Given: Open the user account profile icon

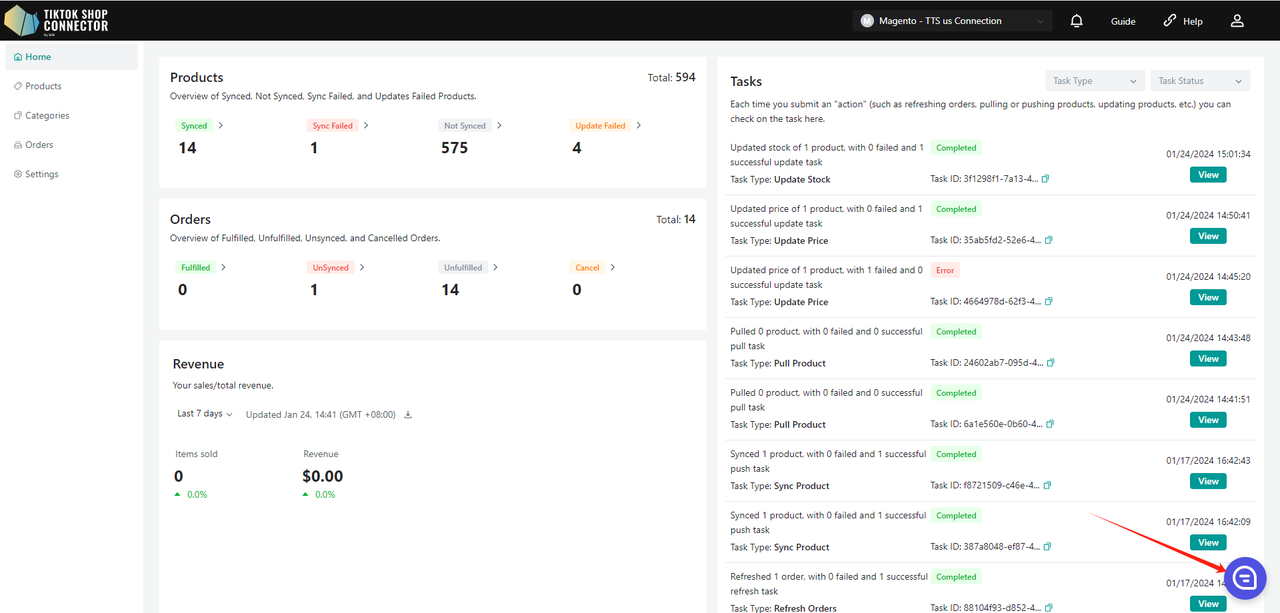Looking at the screenshot, I should coord(1237,21).
